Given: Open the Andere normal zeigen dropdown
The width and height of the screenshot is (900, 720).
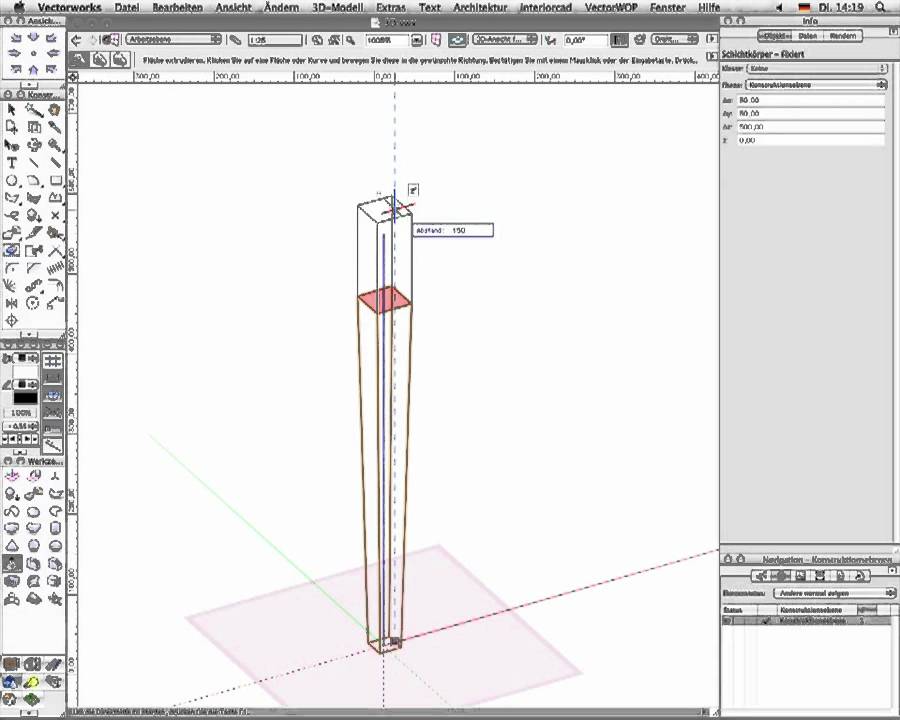Looking at the screenshot, I should [835, 593].
